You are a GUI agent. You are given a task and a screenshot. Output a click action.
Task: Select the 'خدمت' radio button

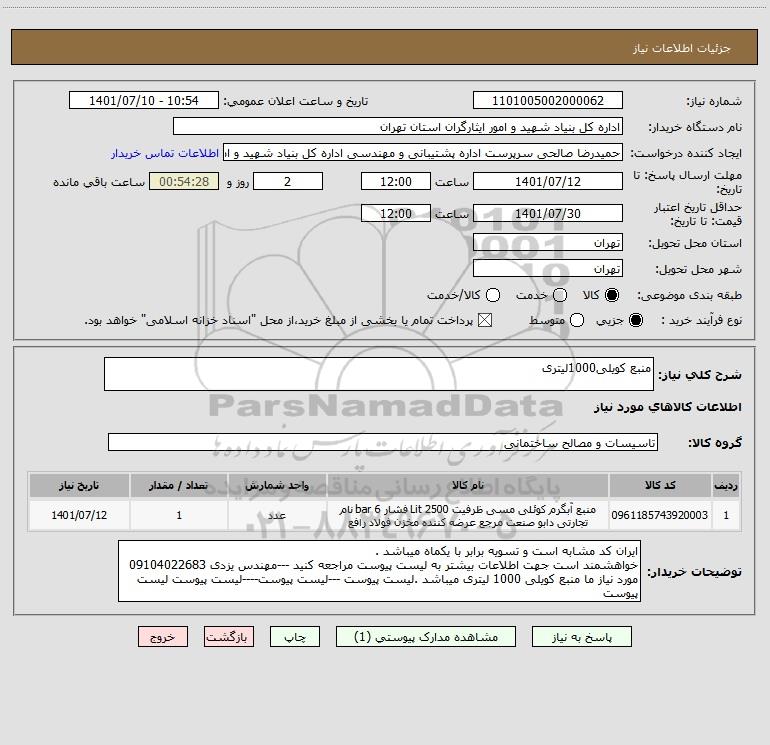560,295
